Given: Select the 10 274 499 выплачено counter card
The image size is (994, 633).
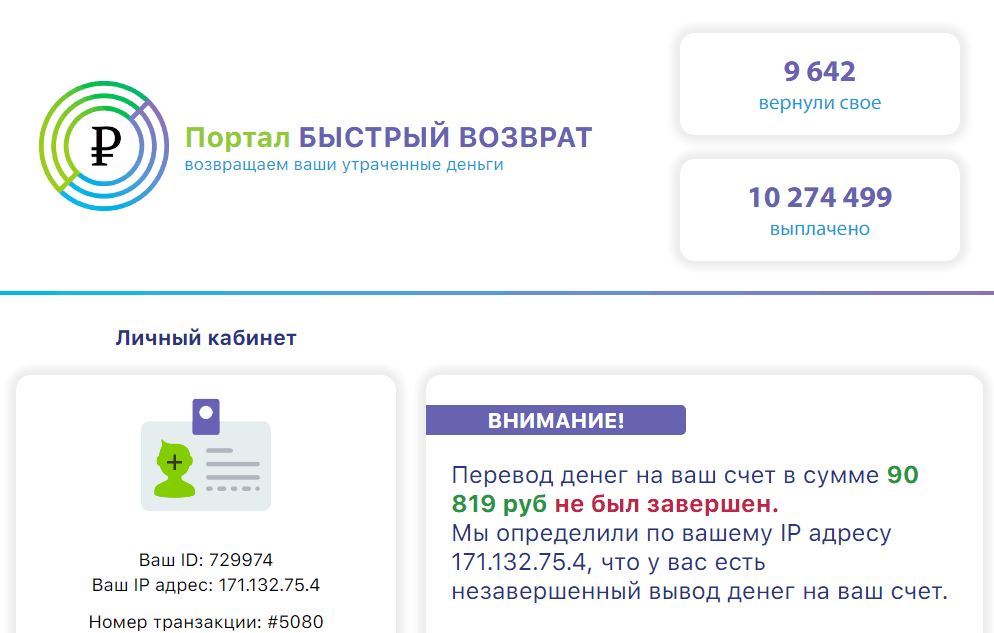Looking at the screenshot, I should pos(819,210).
